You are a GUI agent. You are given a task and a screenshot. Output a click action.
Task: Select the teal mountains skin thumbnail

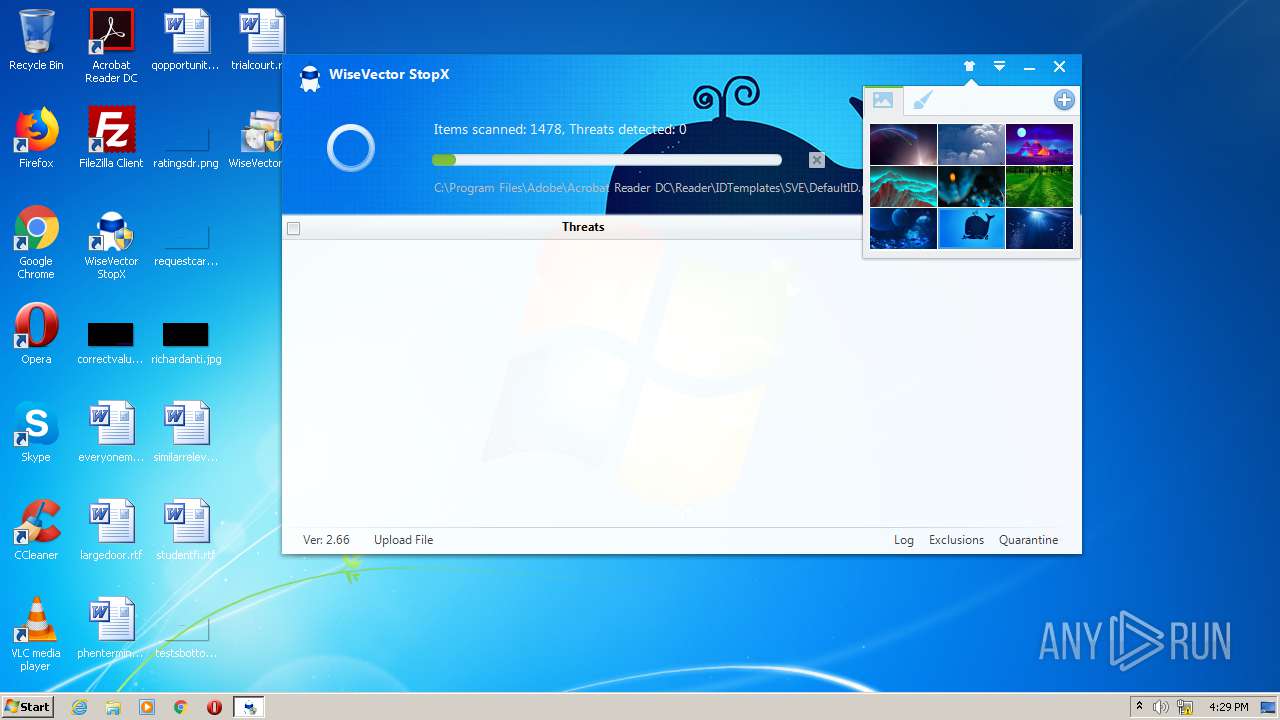pos(903,186)
